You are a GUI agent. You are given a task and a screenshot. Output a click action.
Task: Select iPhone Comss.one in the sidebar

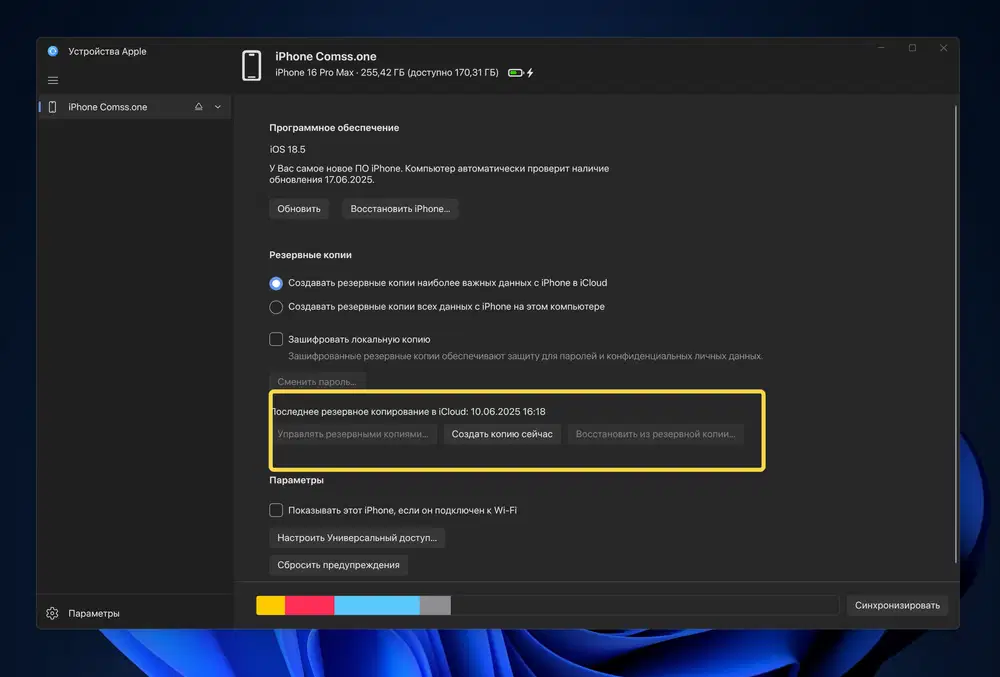click(x=135, y=107)
